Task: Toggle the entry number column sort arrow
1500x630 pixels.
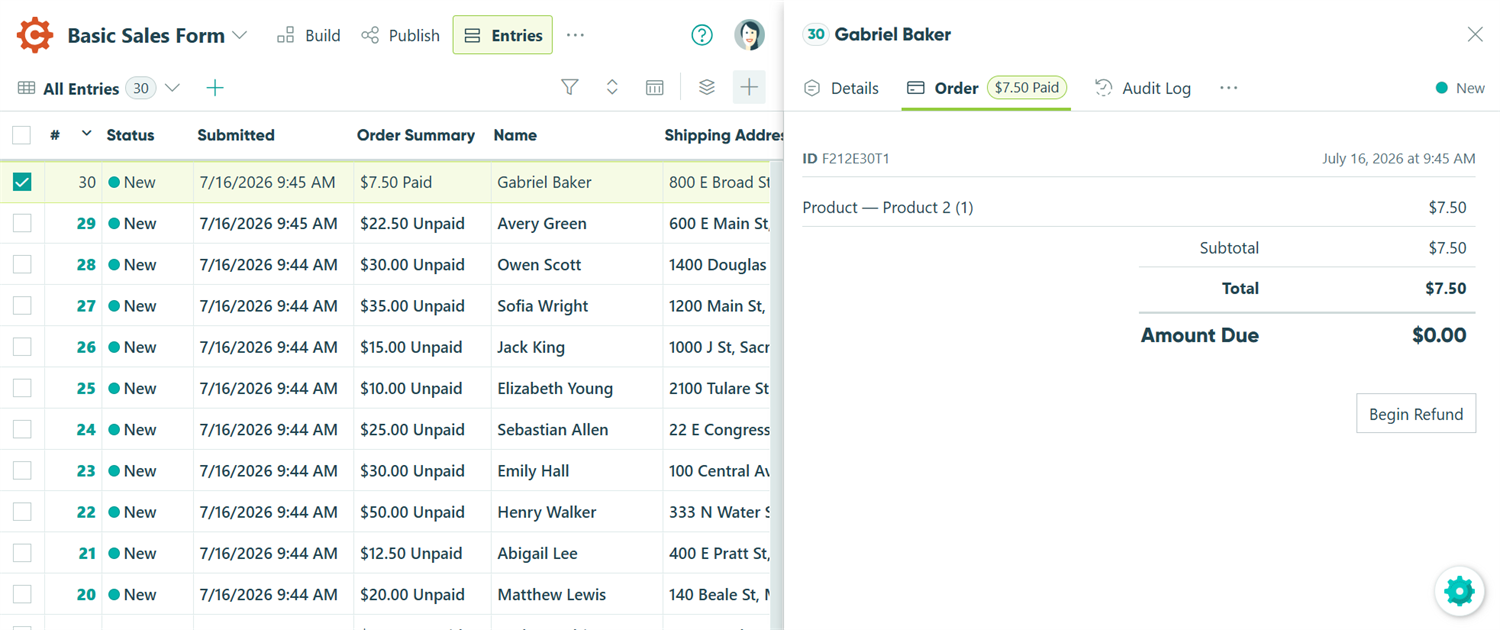Action: 86,134
